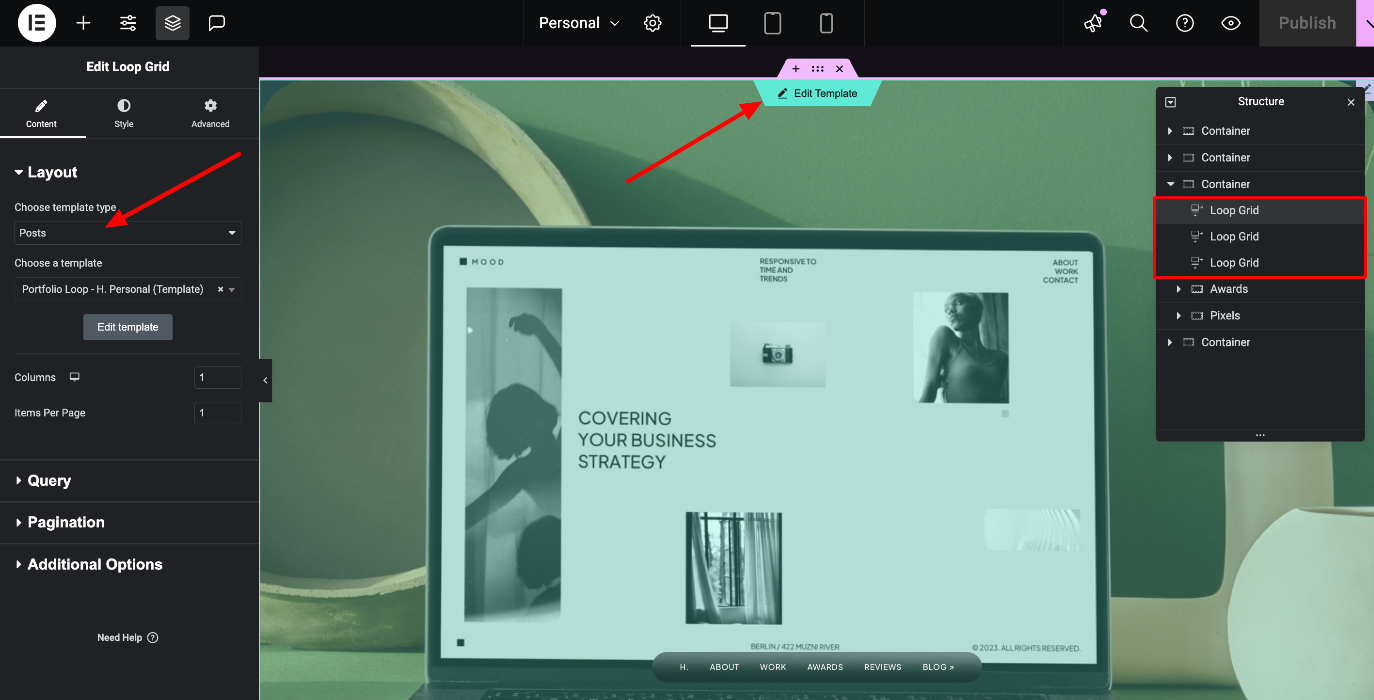Collapse the third Container in Structure
Screen dimensions: 1374x700
(1170, 184)
